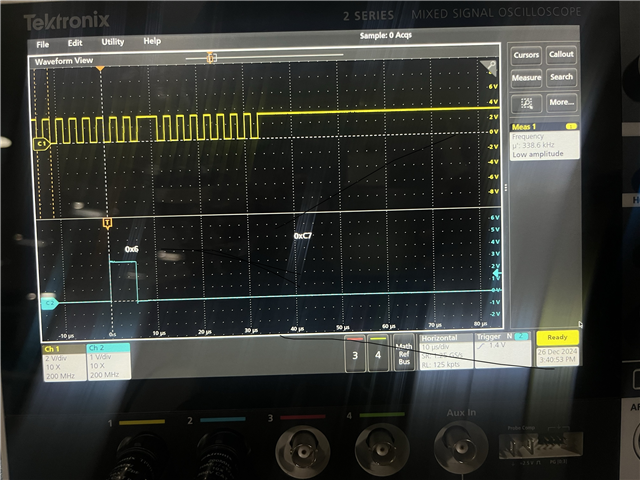Click the Trigger channel 2 source indicator

coord(522,336)
